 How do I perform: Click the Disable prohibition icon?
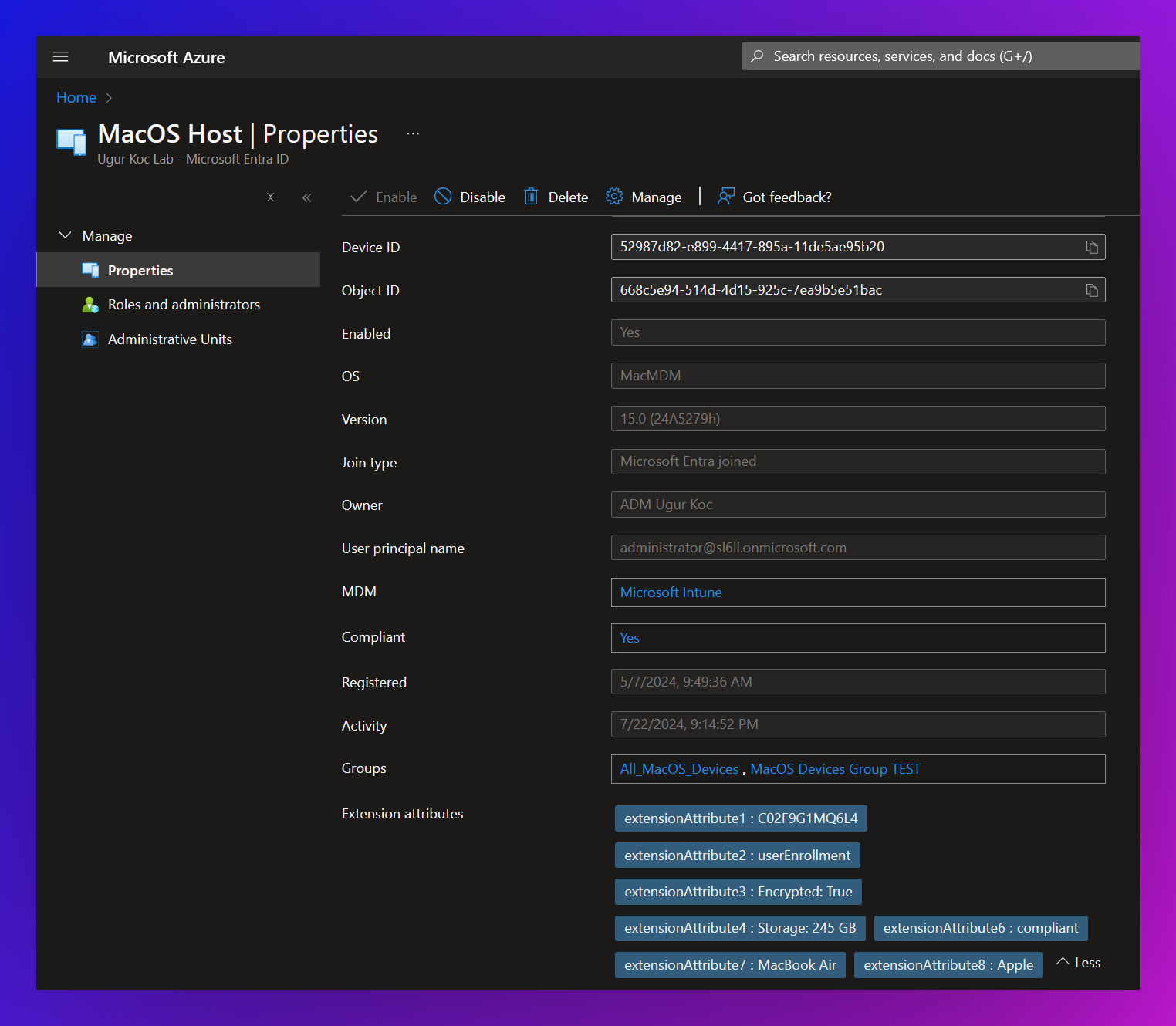pos(443,197)
